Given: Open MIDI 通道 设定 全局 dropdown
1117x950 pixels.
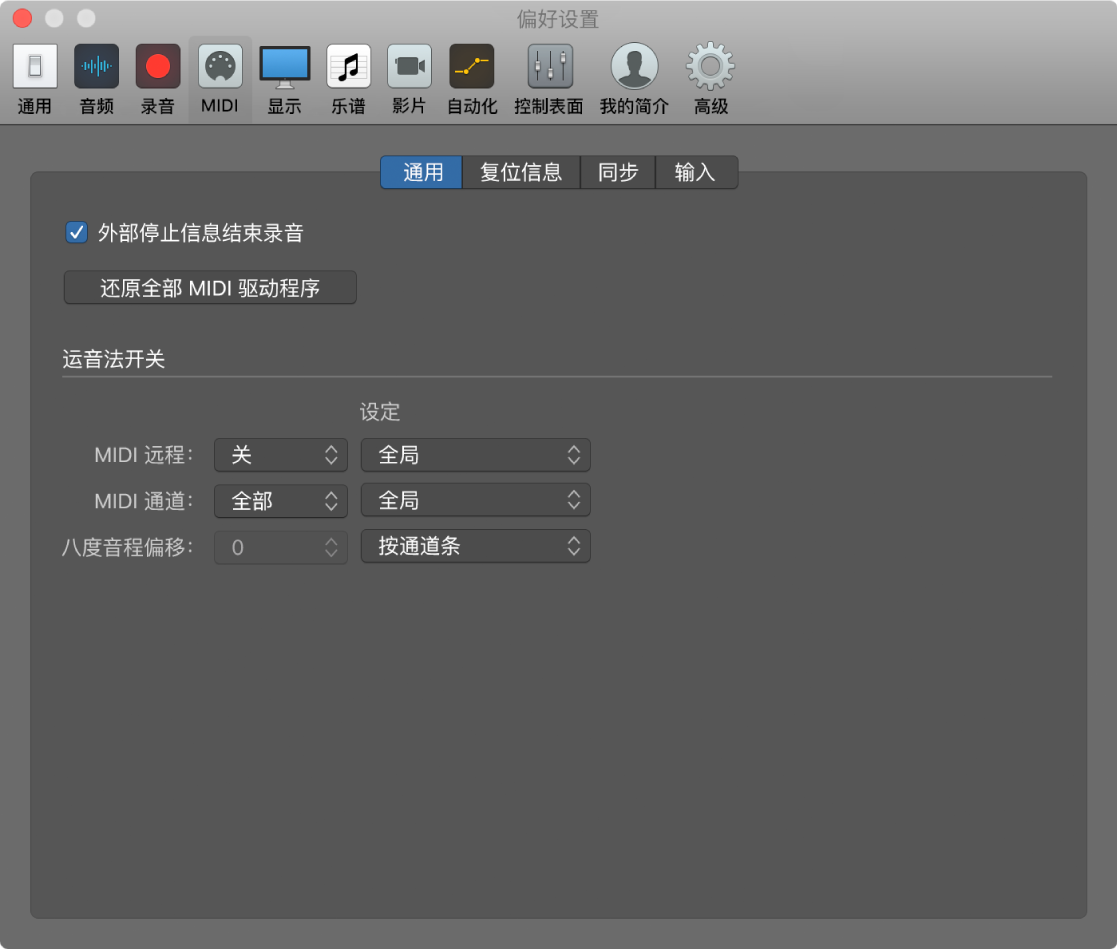Looking at the screenshot, I should click(x=476, y=501).
